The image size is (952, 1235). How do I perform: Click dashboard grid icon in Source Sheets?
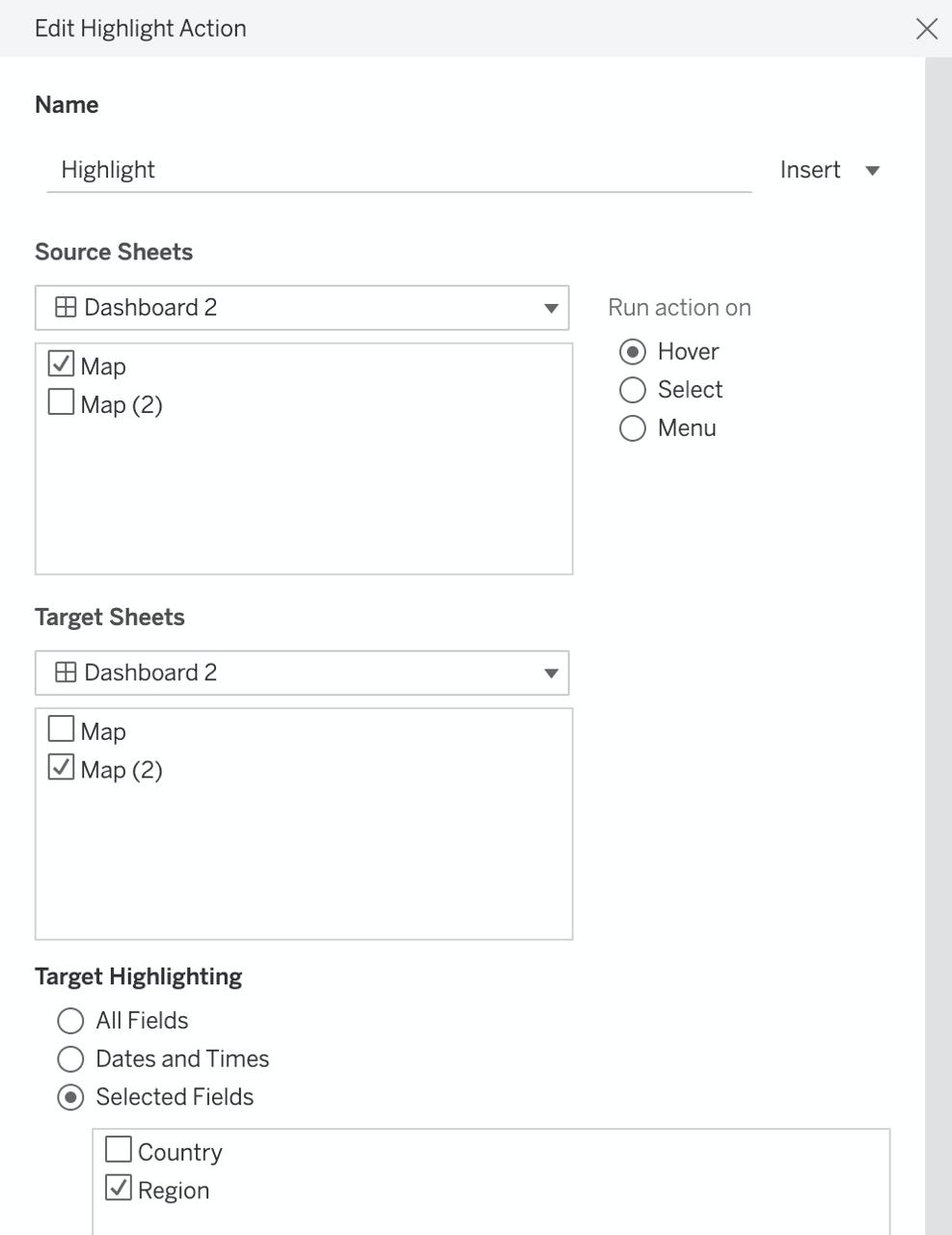[66, 308]
